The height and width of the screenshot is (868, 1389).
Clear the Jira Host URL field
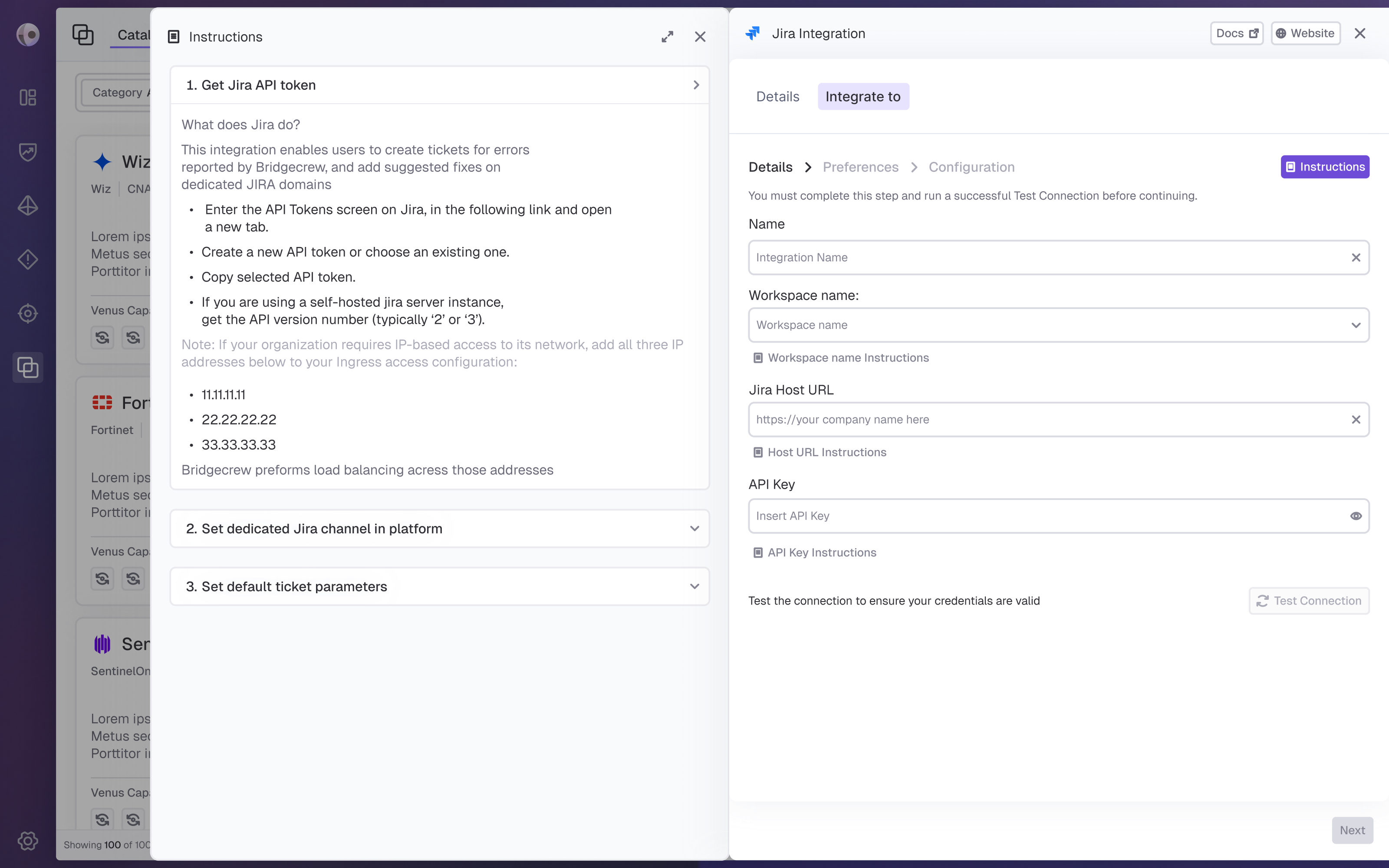[x=1356, y=420]
